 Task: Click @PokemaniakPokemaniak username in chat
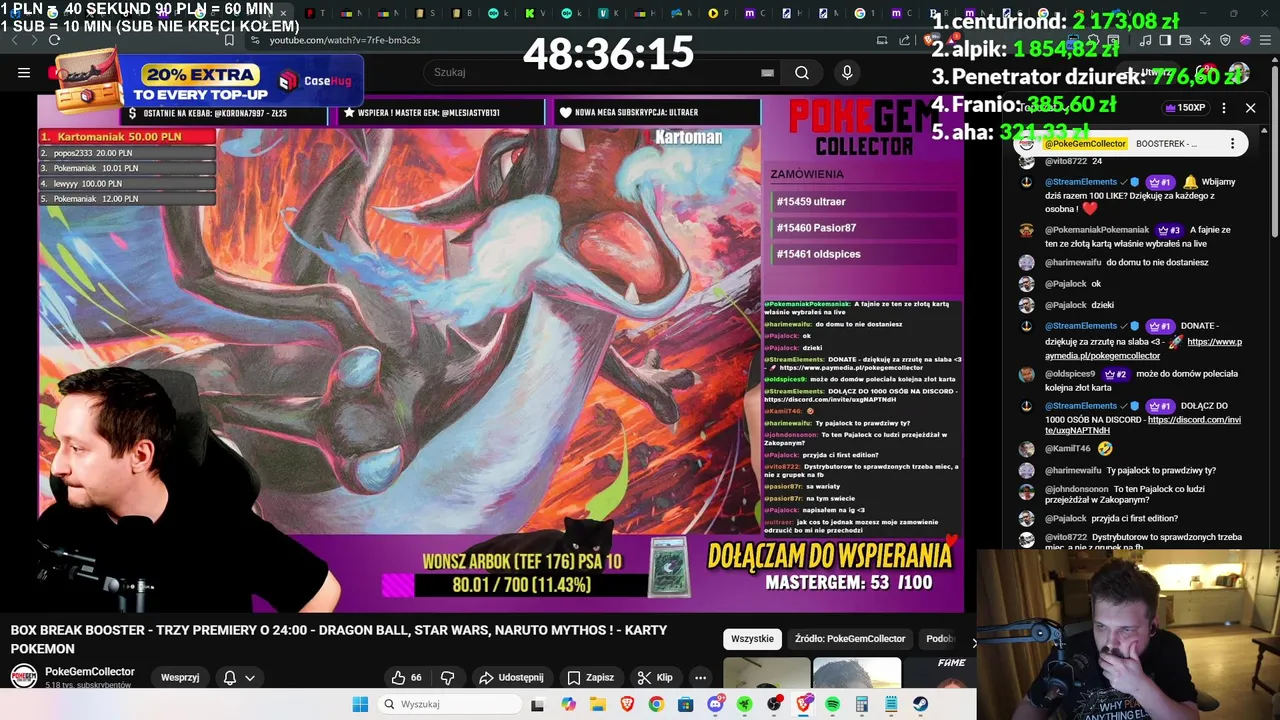1097,230
